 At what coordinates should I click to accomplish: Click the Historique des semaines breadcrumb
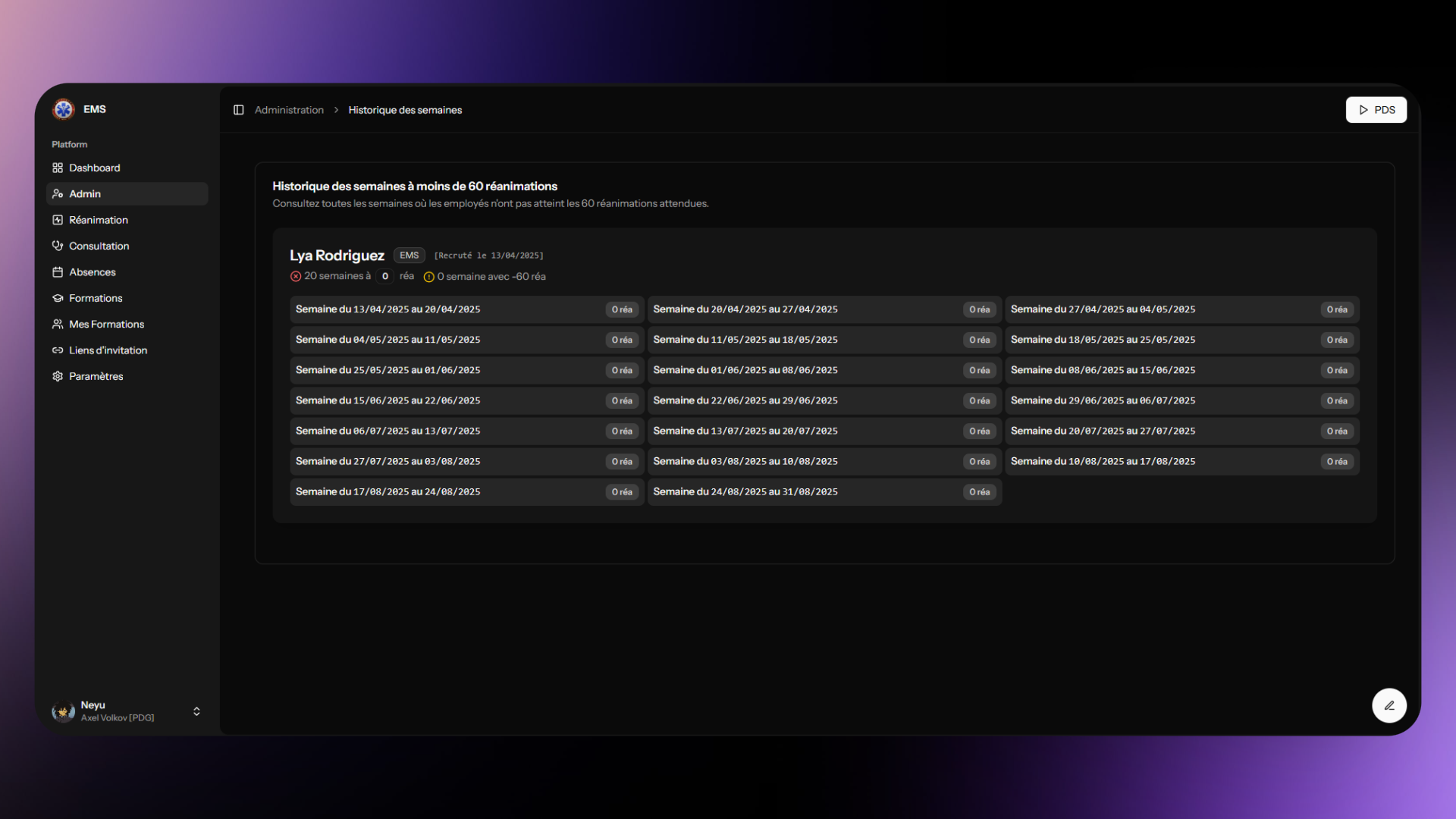[x=405, y=110]
